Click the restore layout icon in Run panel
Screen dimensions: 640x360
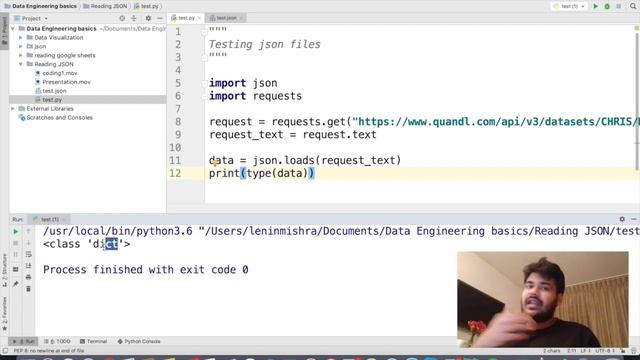[16, 269]
